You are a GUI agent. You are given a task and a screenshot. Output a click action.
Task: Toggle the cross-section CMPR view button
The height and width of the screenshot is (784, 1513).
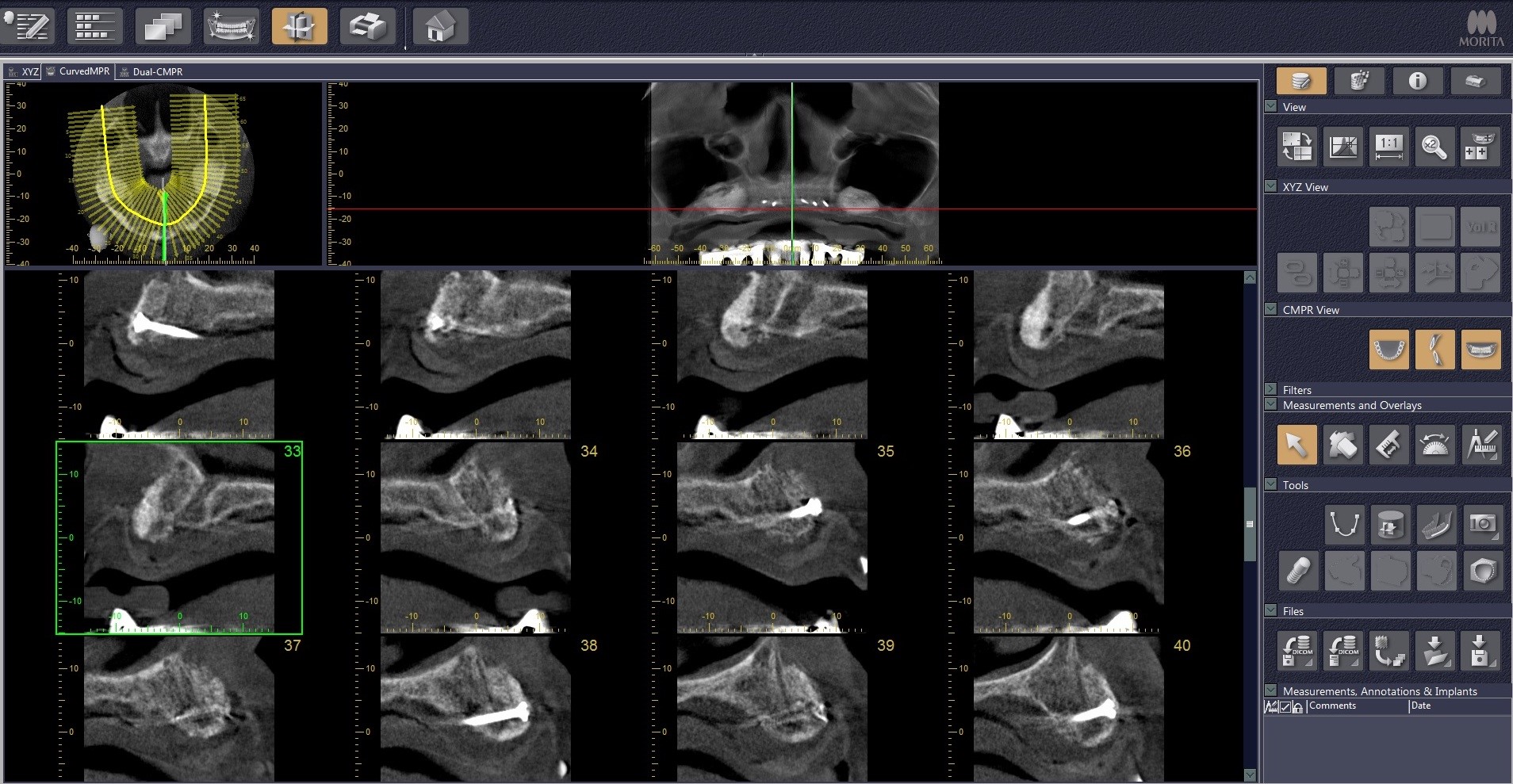(1434, 350)
